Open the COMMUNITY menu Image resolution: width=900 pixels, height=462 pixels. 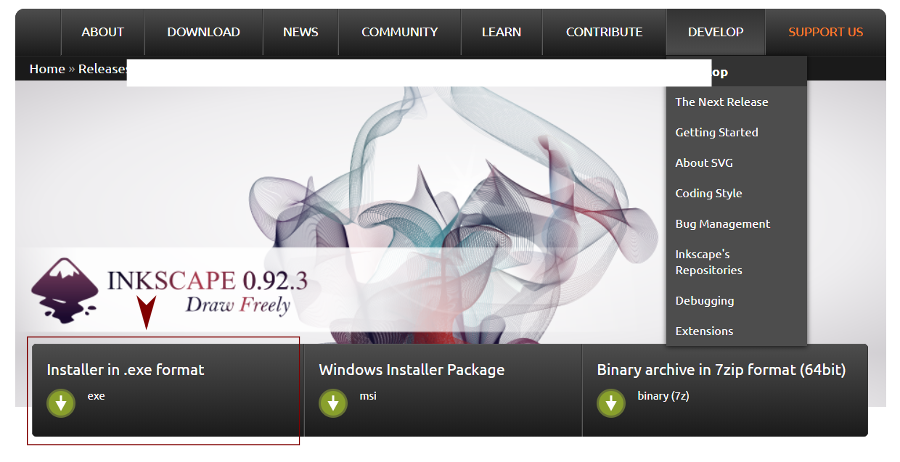[399, 32]
